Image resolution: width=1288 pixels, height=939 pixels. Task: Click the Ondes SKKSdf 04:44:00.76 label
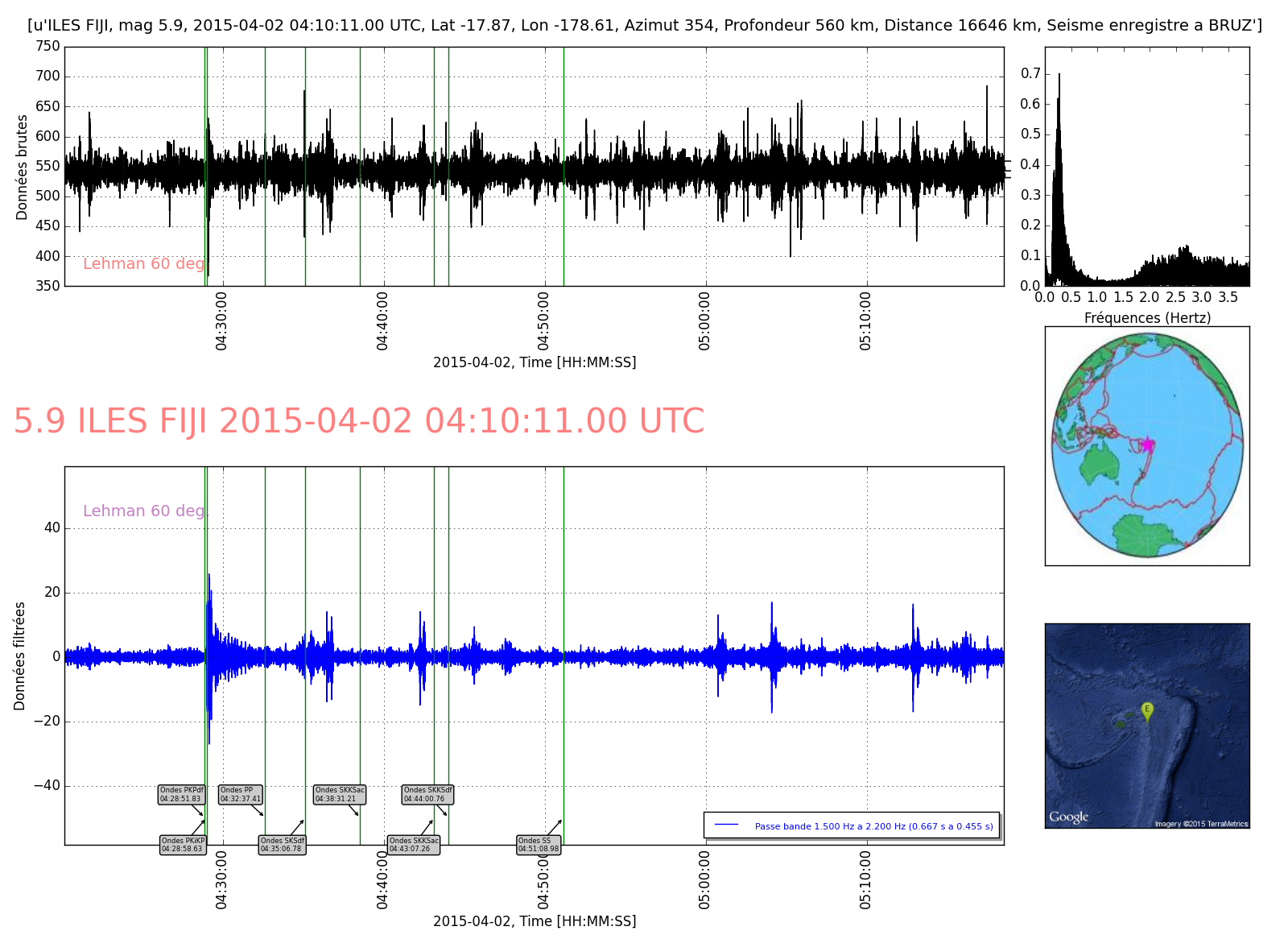tap(427, 795)
